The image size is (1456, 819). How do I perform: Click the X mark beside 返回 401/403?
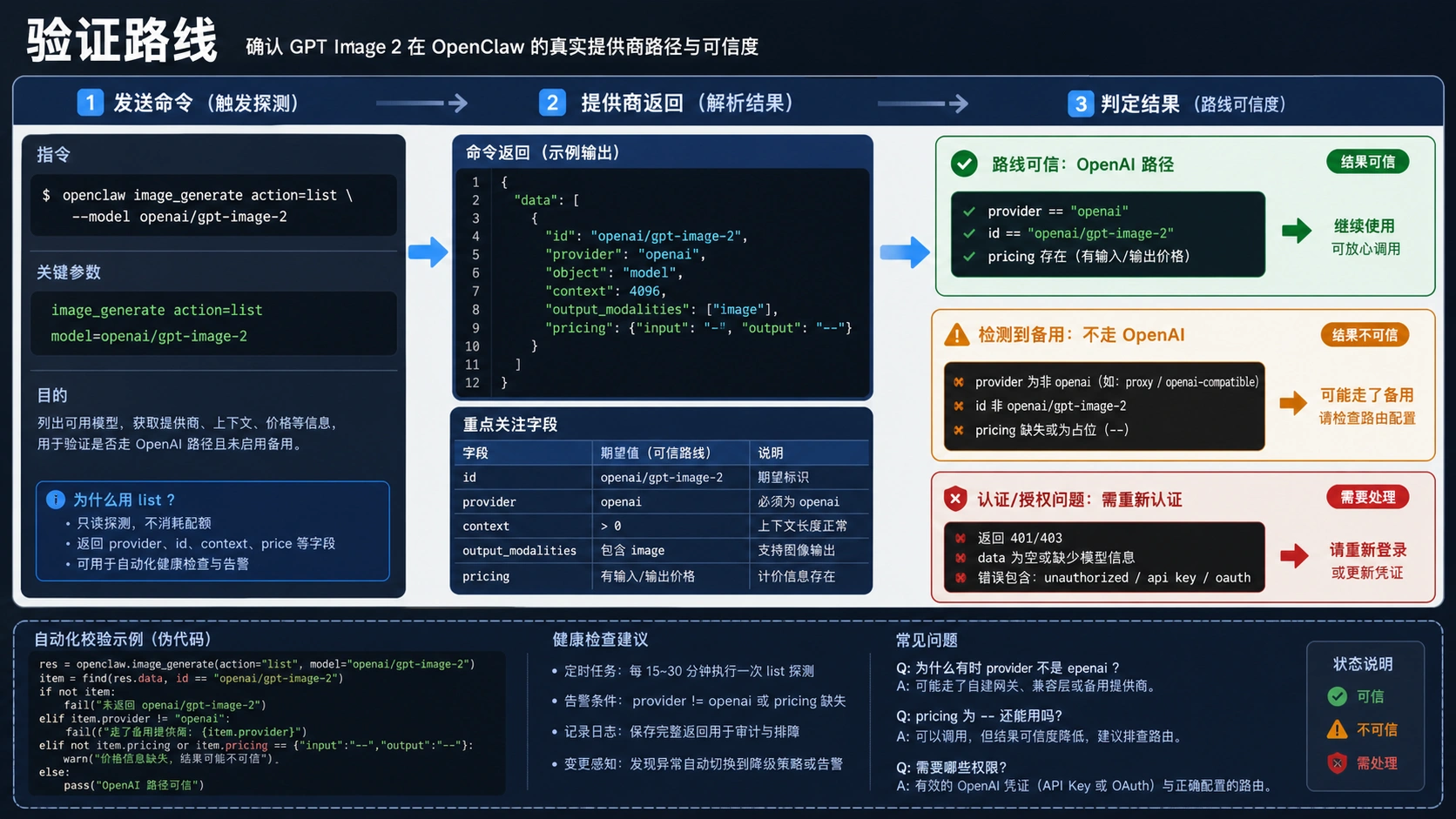961,538
